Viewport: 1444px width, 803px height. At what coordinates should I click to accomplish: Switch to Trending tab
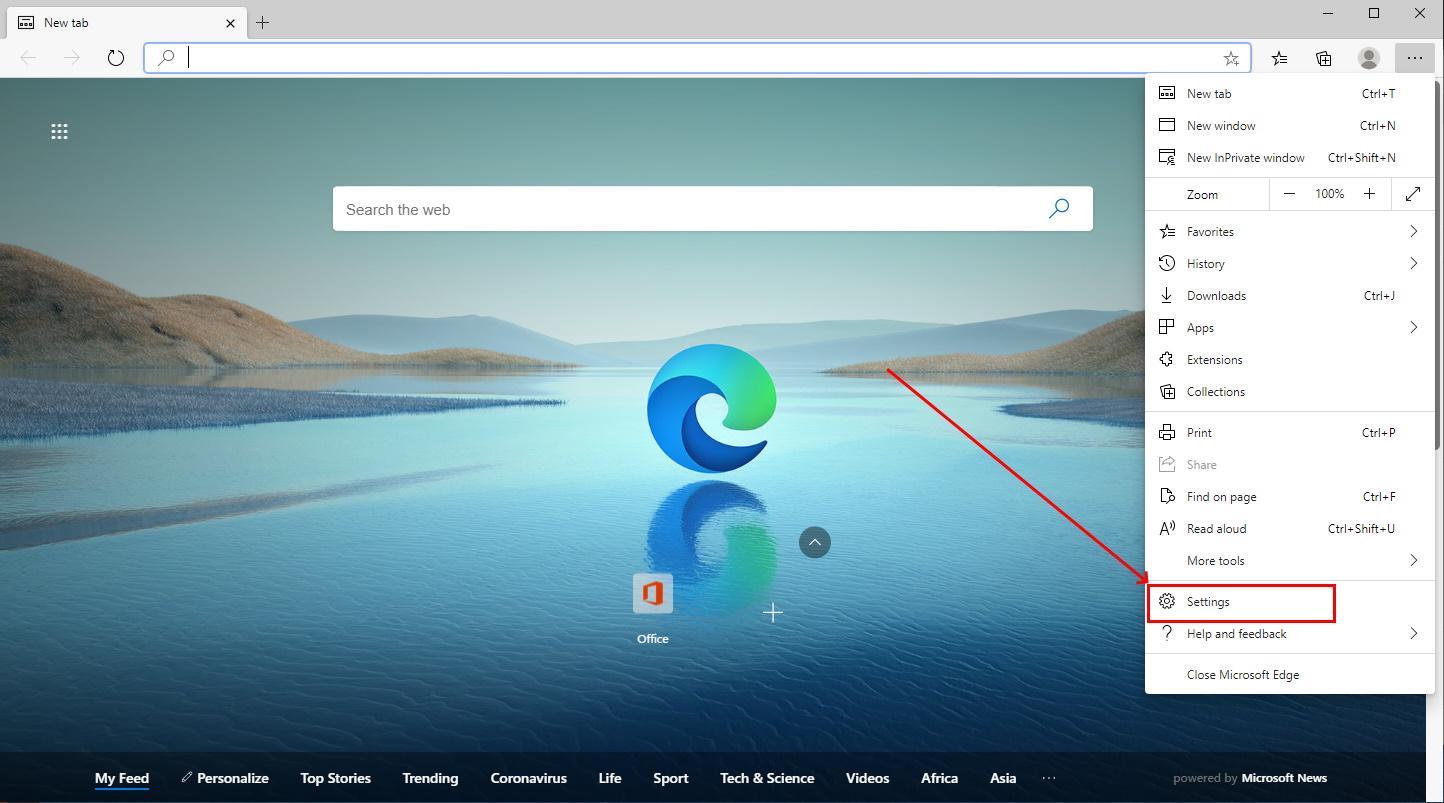coord(430,778)
